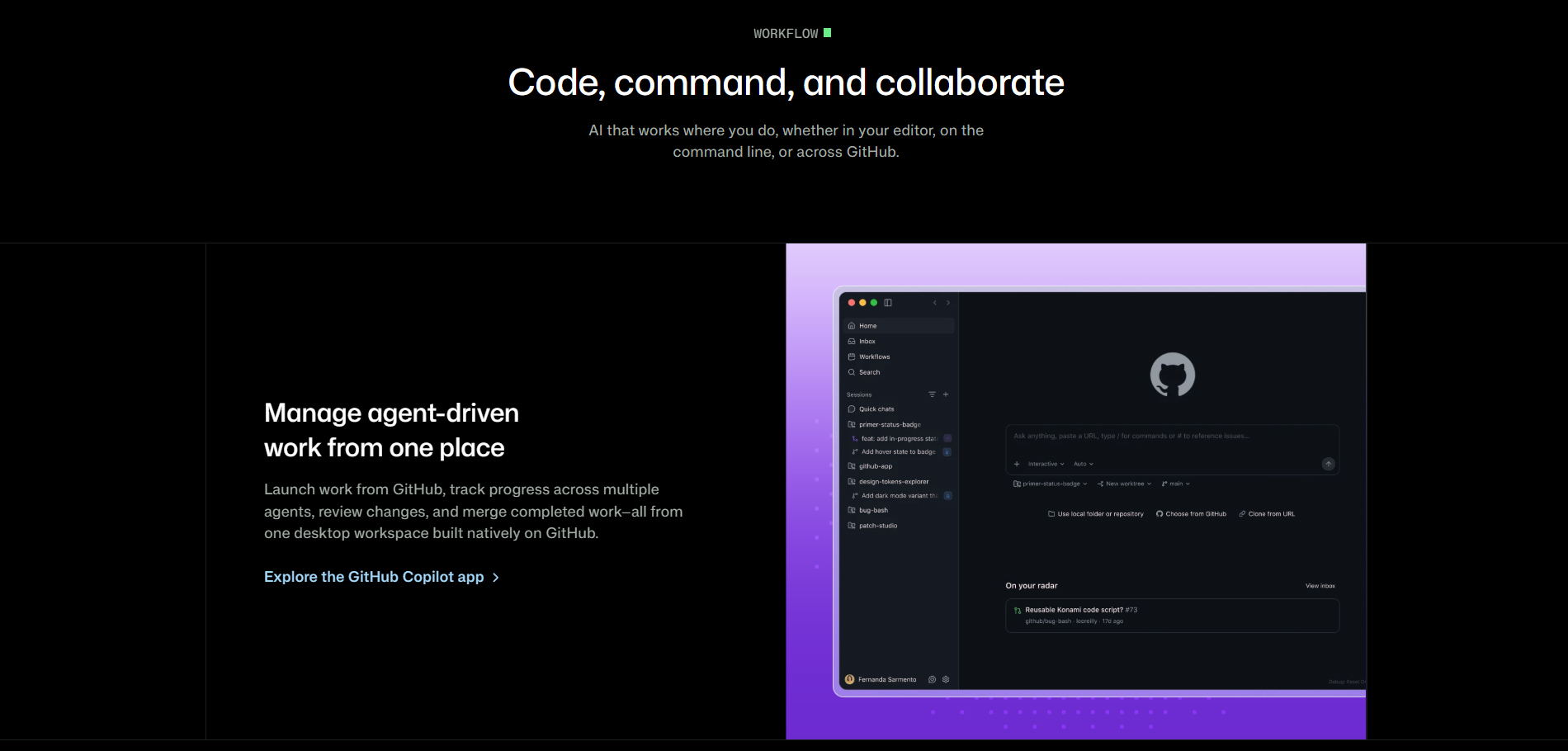Go forward with the right navigation arrow
This screenshot has width=1568, height=751.
click(948, 303)
